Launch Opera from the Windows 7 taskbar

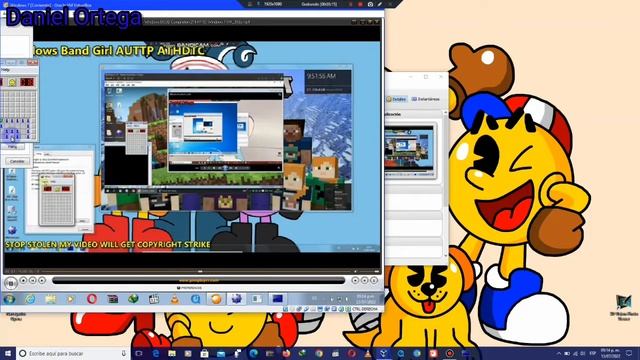[x=92, y=299]
